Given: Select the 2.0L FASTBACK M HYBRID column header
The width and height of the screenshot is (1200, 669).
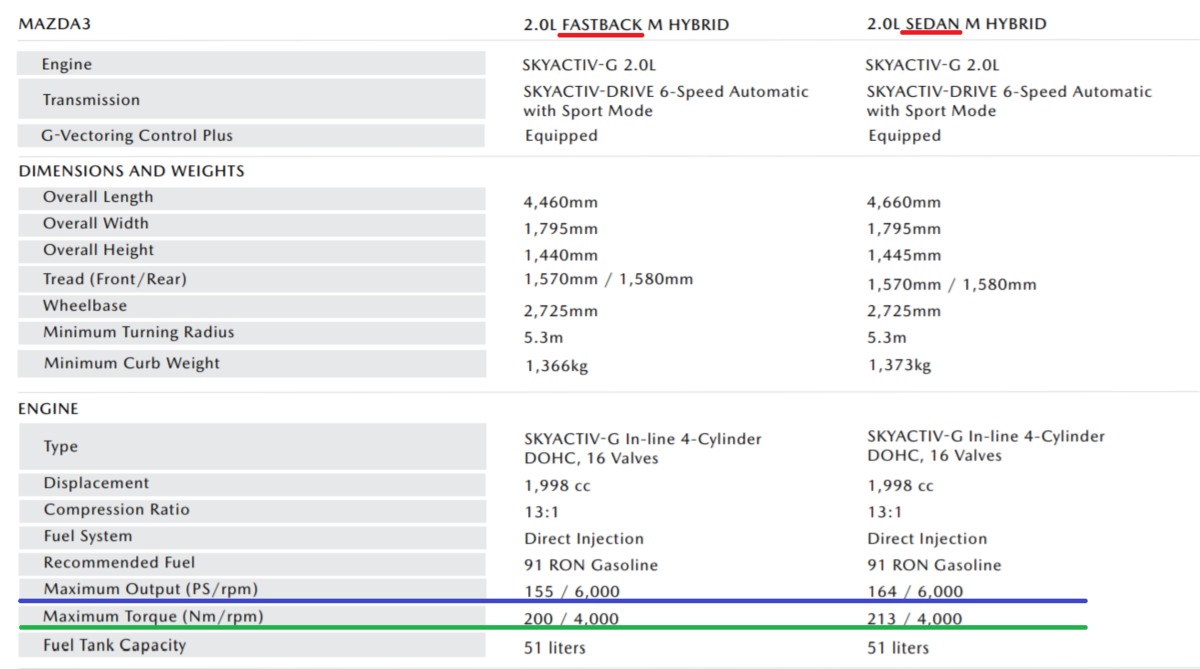Looking at the screenshot, I should (626, 23).
